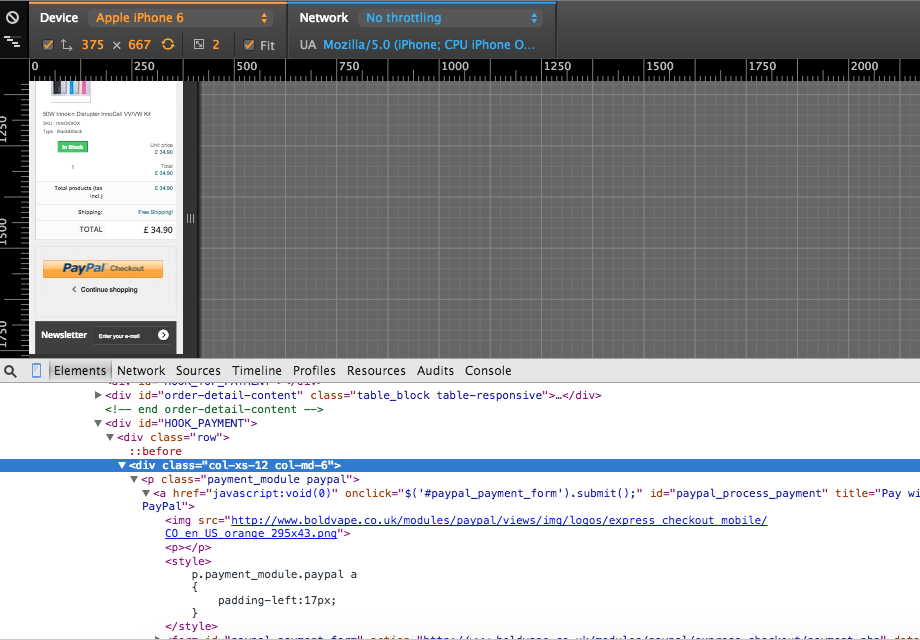The image size is (920, 640).
Task: Switch to the Elements tab
Action: pyautogui.click(x=80, y=371)
